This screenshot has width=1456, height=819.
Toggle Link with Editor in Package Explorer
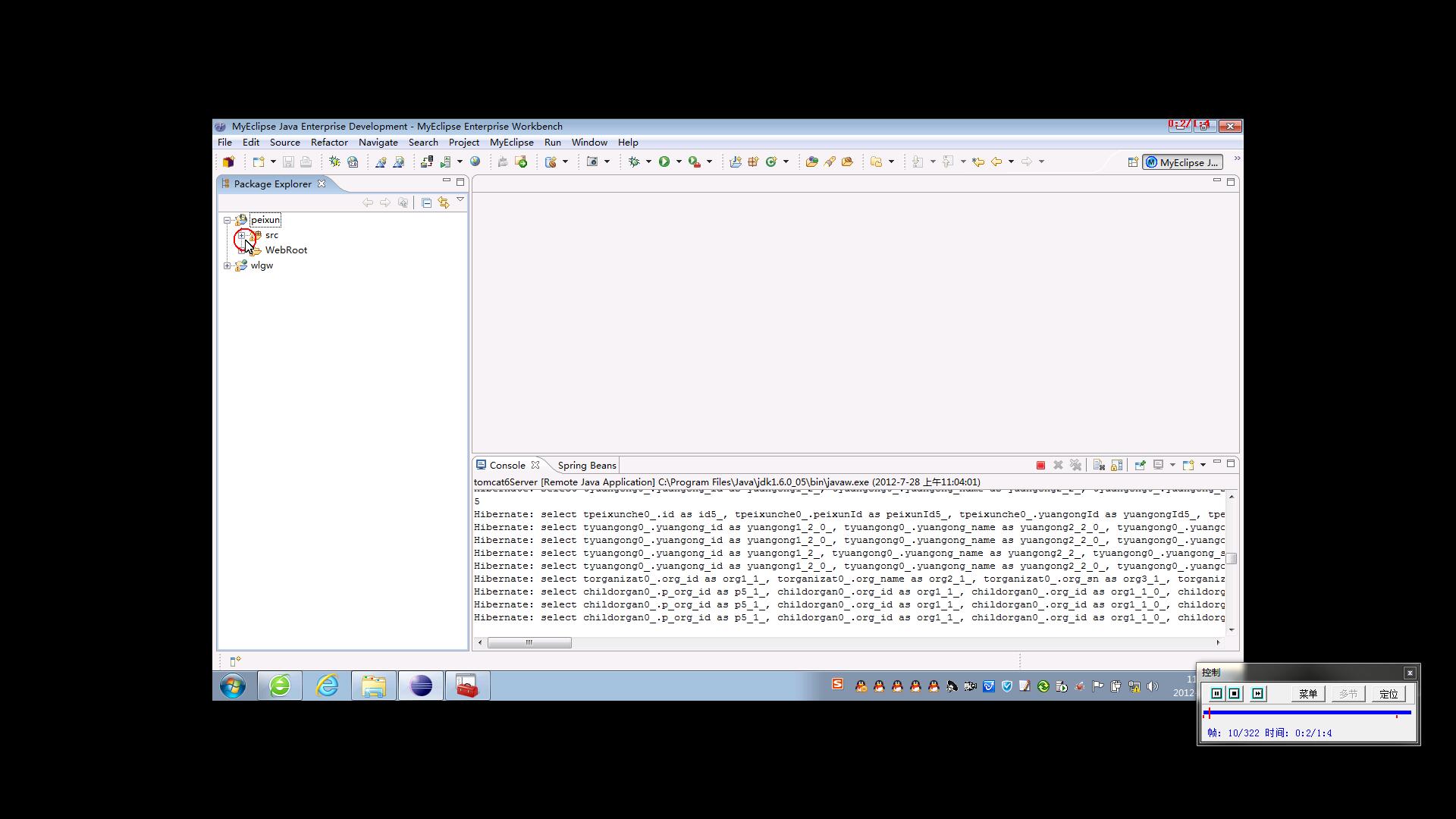click(x=444, y=202)
